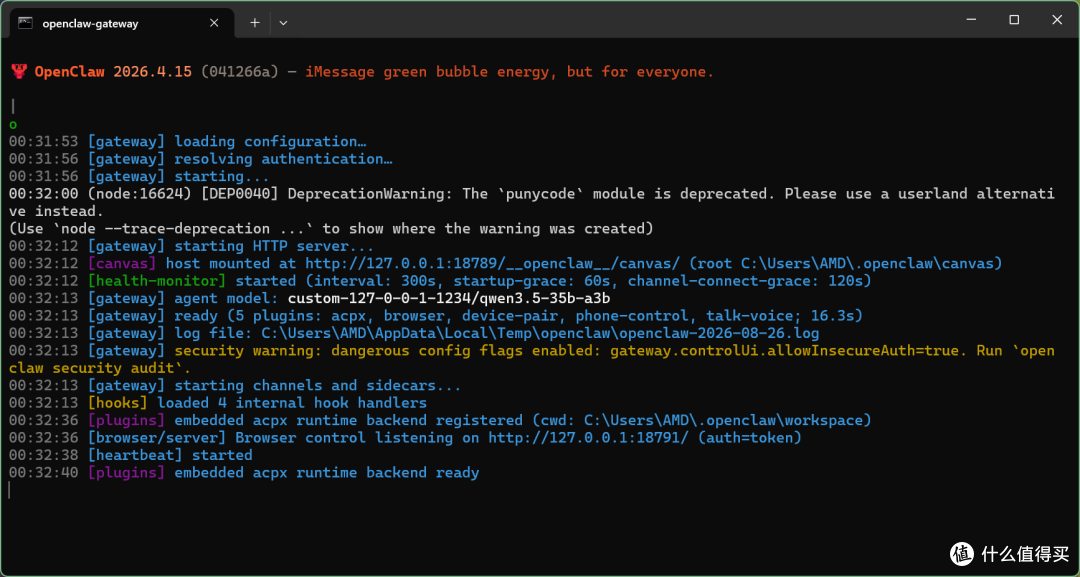This screenshot has height=577, width=1080.
Task: Click the "iMessage green bubble energy" tagline
Action: click(510, 72)
